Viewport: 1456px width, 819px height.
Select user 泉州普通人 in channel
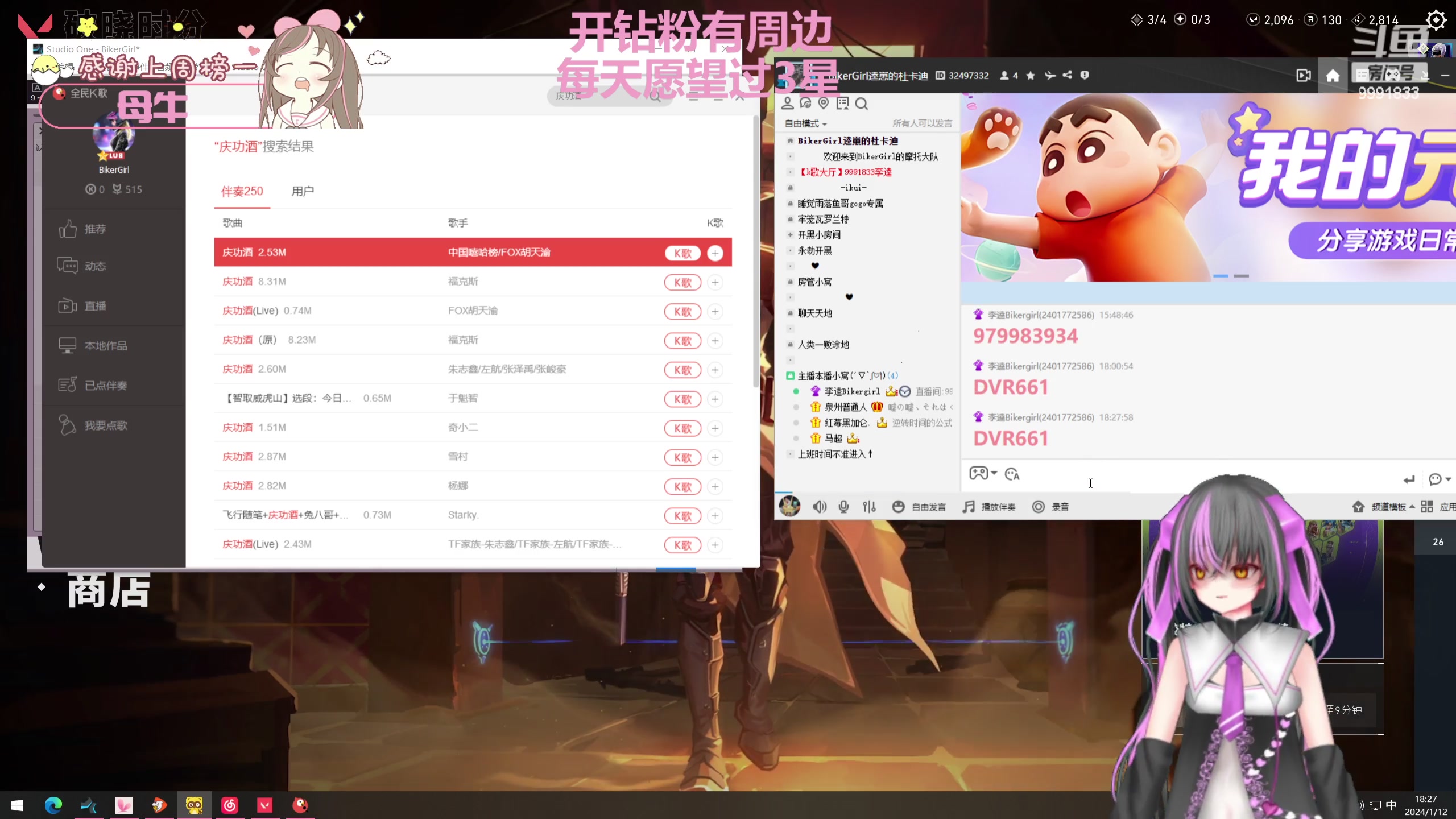pyautogui.click(x=846, y=407)
